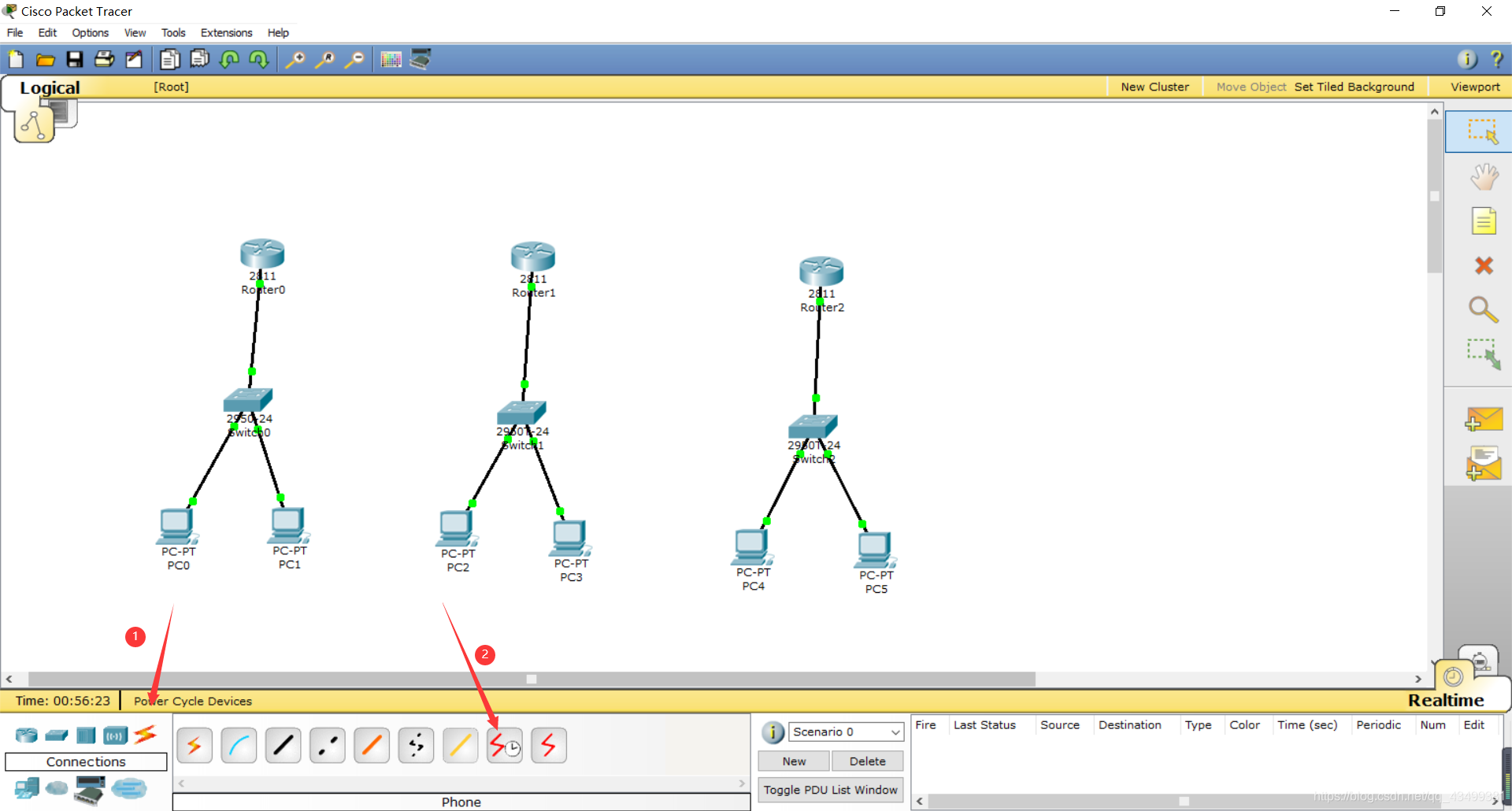Open a file with the folder icon
Viewport: 1512px width, 811px height.
pos(45,59)
